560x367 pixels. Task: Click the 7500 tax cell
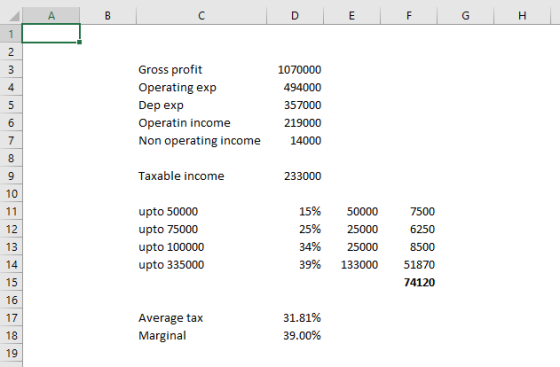pos(409,211)
